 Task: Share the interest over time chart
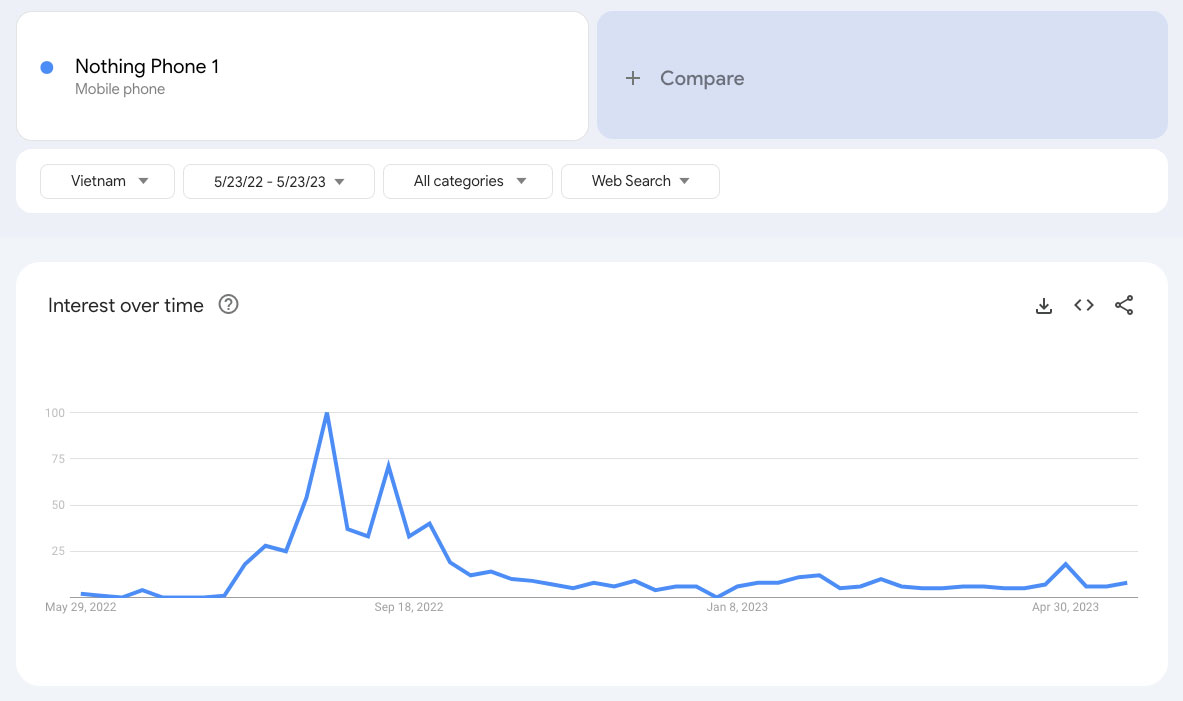click(1124, 305)
